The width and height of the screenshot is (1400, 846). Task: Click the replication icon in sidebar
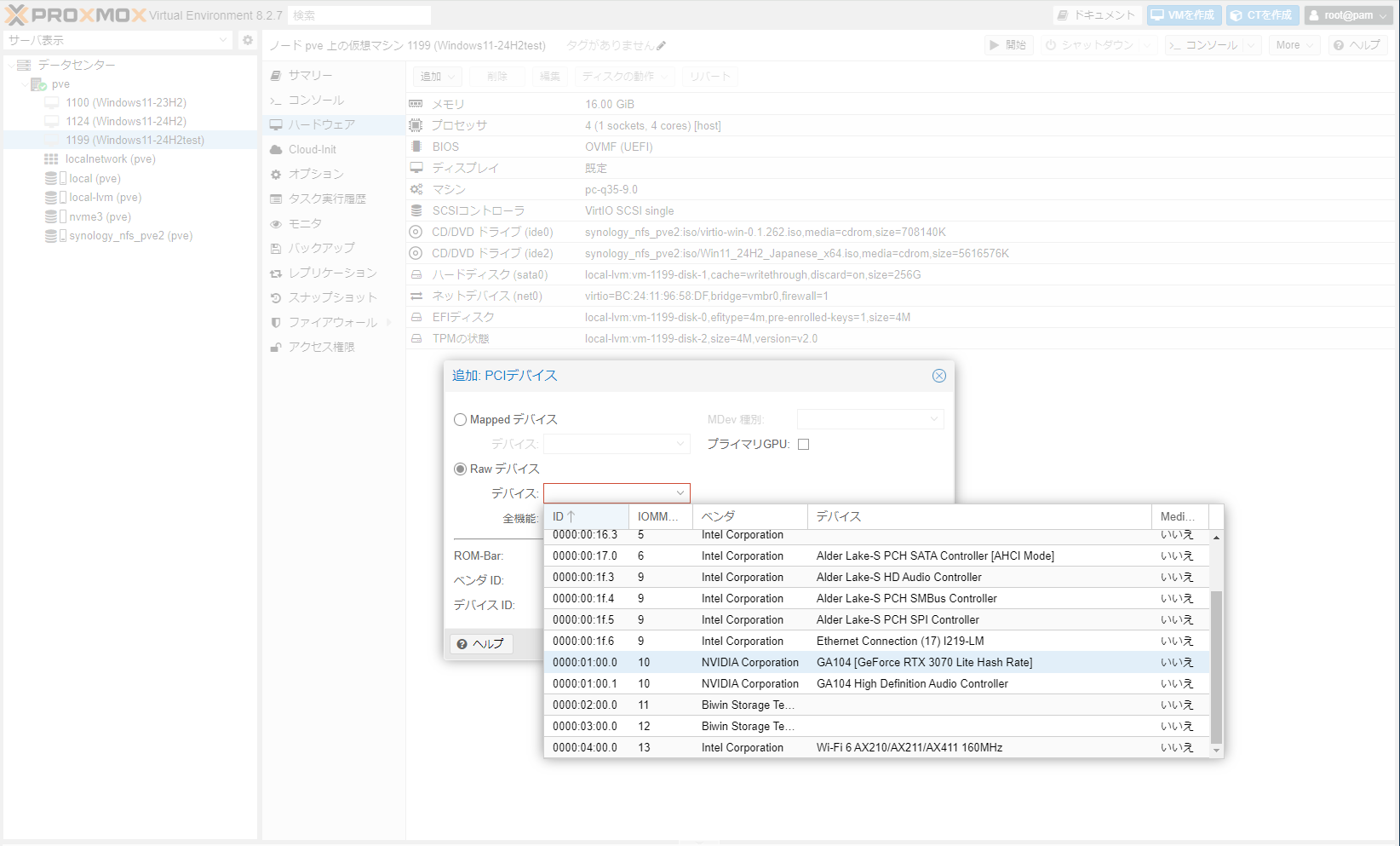pyautogui.click(x=276, y=273)
